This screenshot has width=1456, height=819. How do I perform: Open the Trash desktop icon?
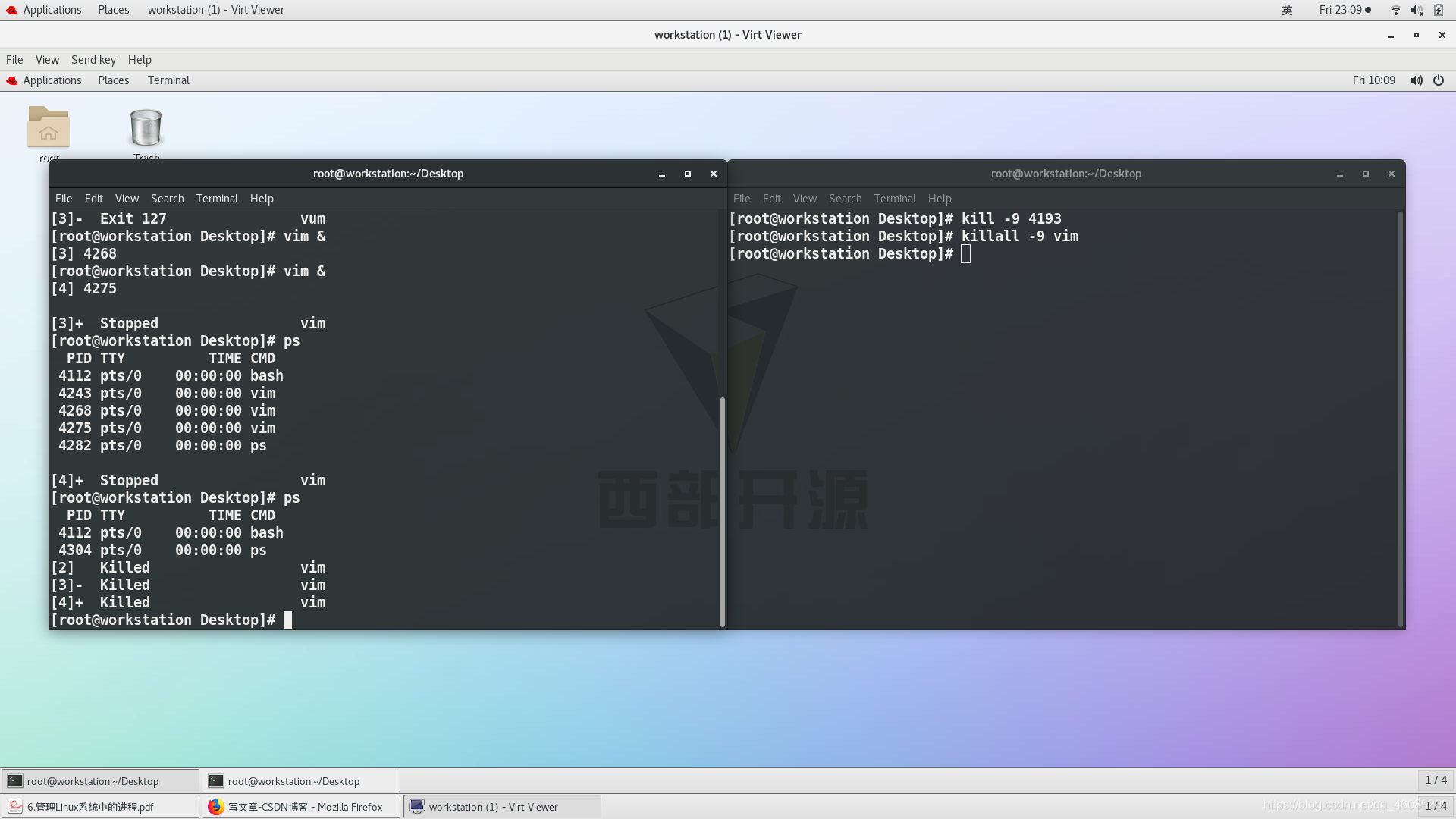pos(146,127)
